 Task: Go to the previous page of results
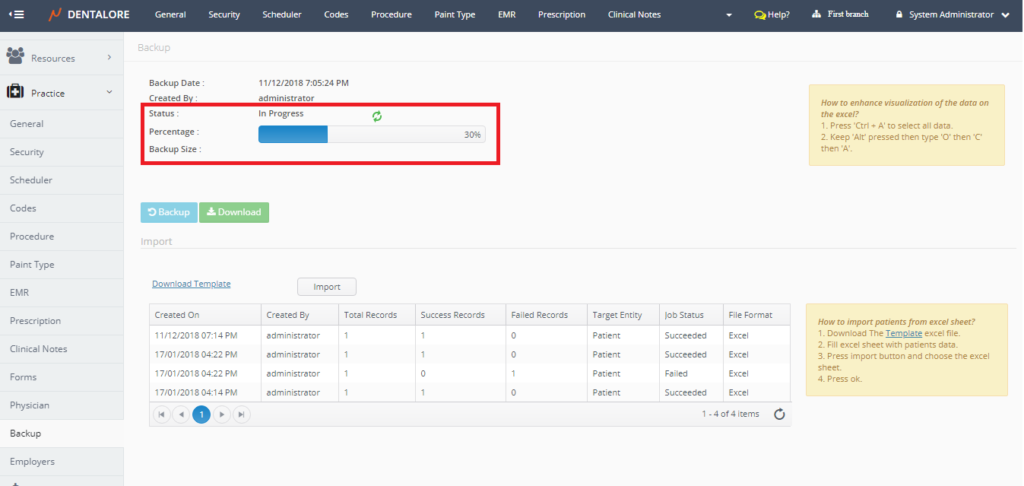181,414
